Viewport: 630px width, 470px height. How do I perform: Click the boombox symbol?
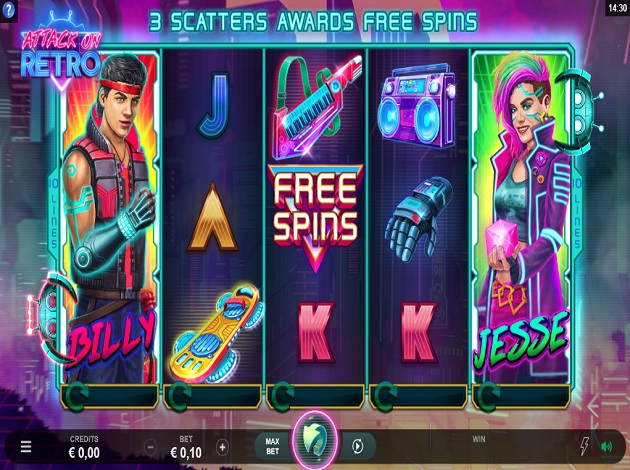coord(418,107)
